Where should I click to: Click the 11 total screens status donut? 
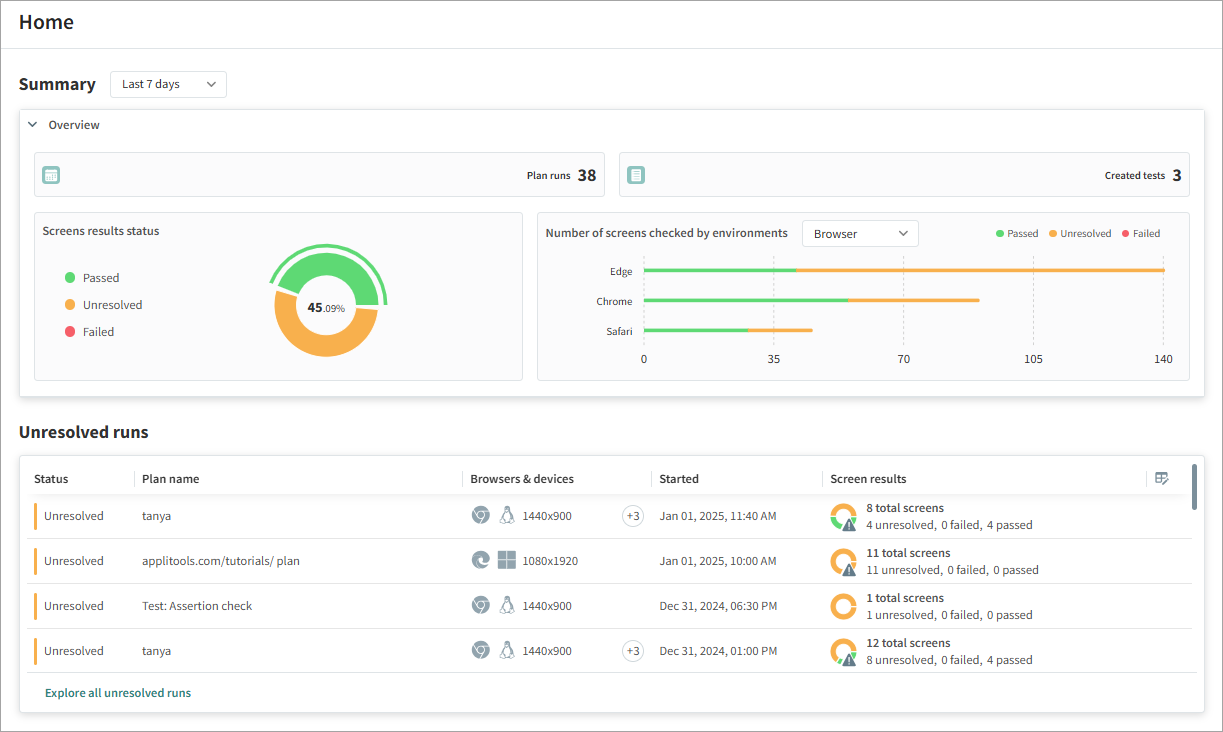coord(843,562)
